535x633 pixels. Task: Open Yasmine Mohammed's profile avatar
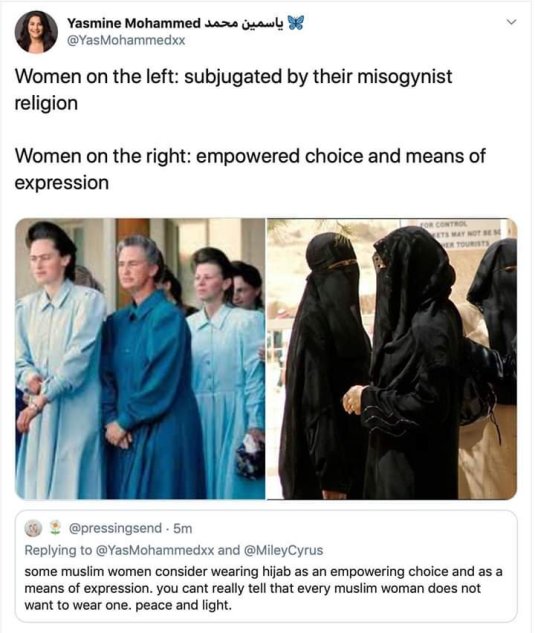coord(36,32)
